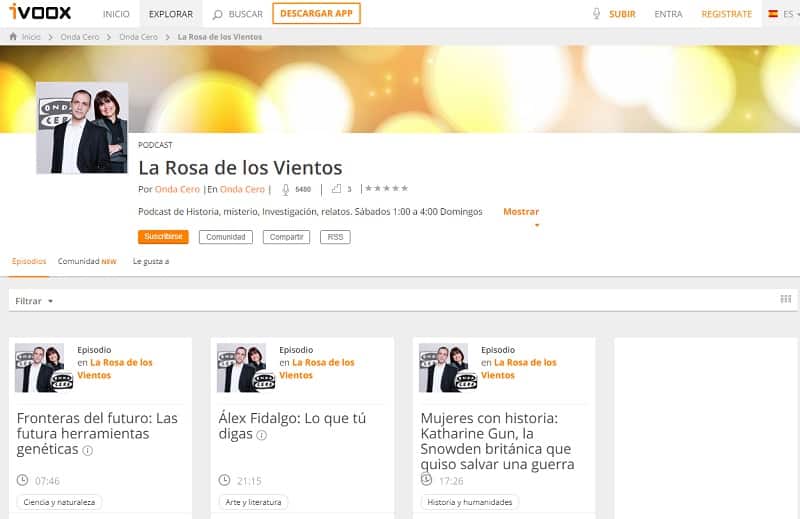Click the home icon in breadcrumb
The width and height of the screenshot is (800, 519).
[13, 36]
